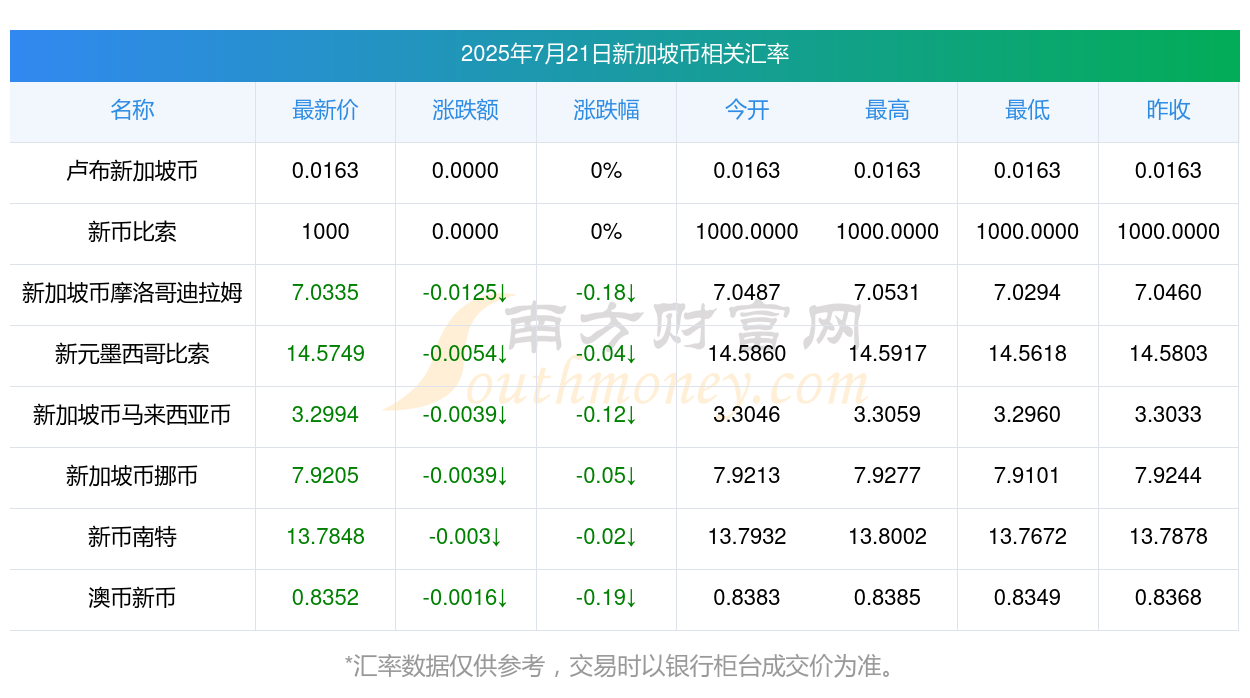
Task: Click the 最新价 column header
Action: (325, 110)
